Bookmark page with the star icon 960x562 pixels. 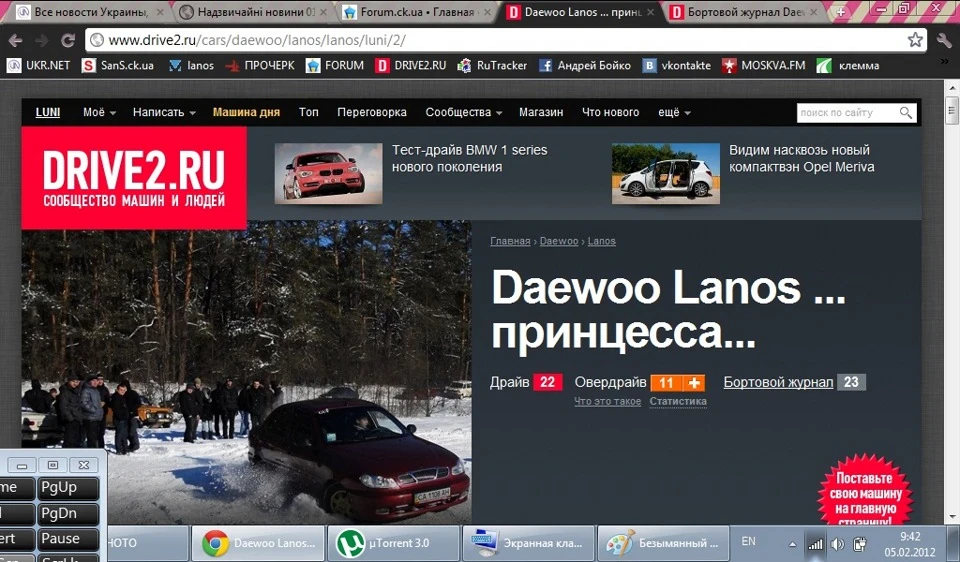pos(915,40)
